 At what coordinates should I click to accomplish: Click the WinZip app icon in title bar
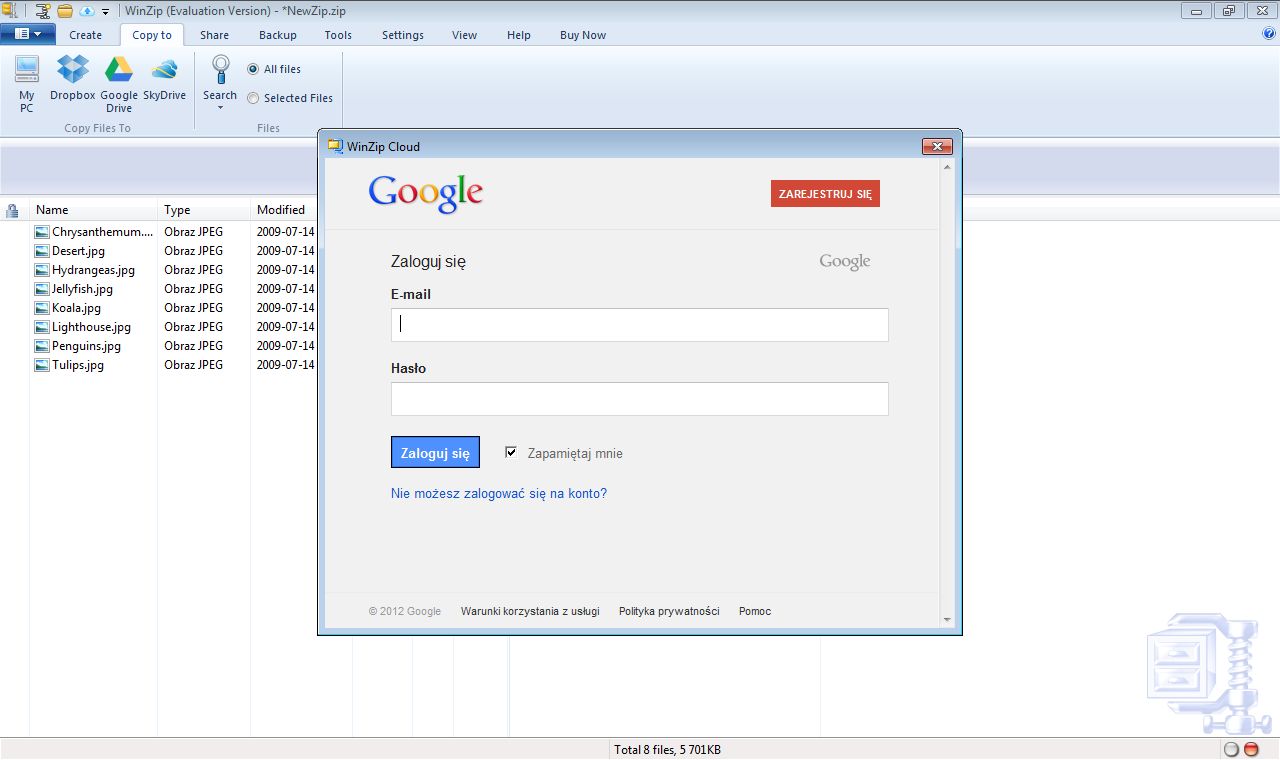point(8,10)
